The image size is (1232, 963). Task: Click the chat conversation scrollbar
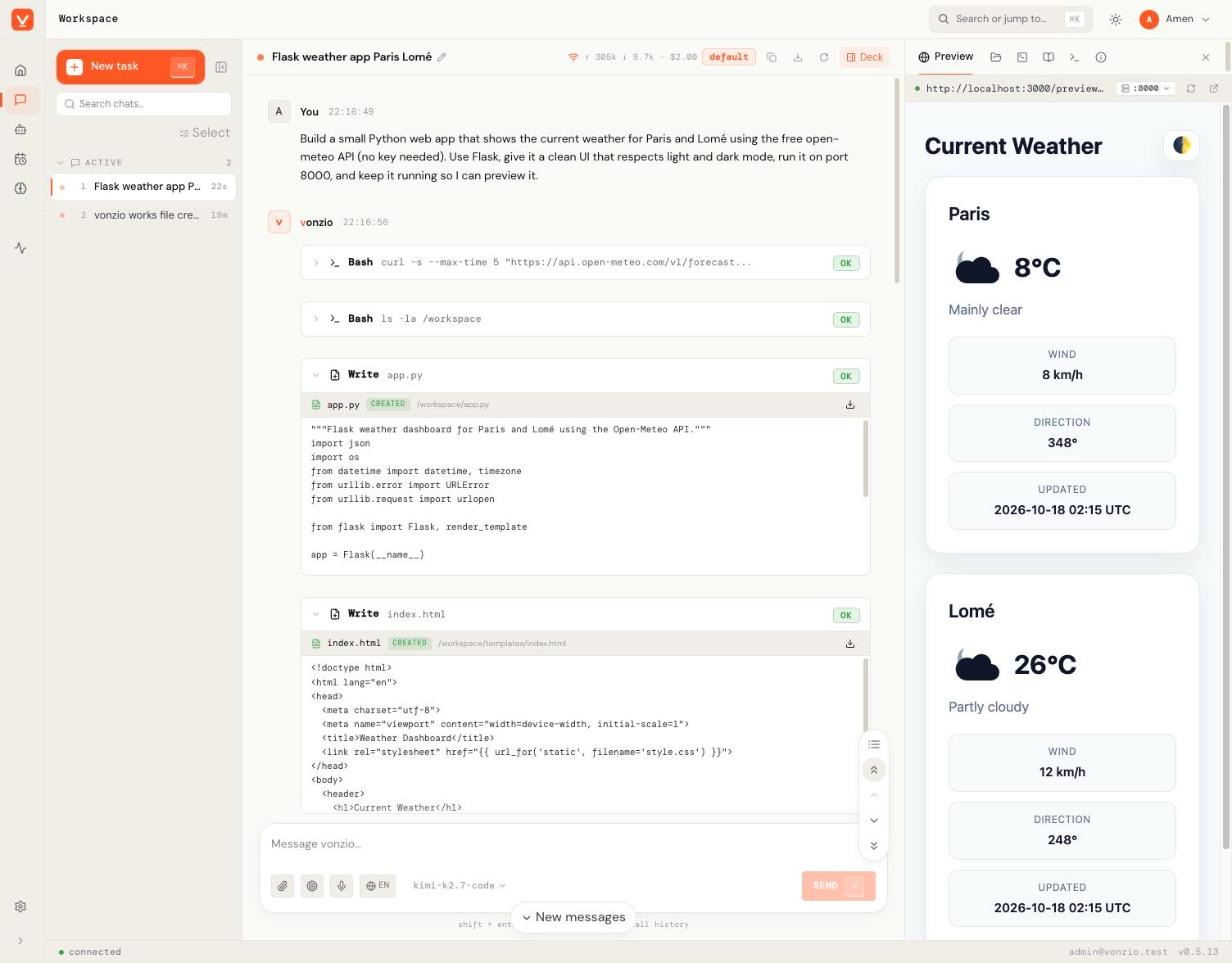pos(897,180)
